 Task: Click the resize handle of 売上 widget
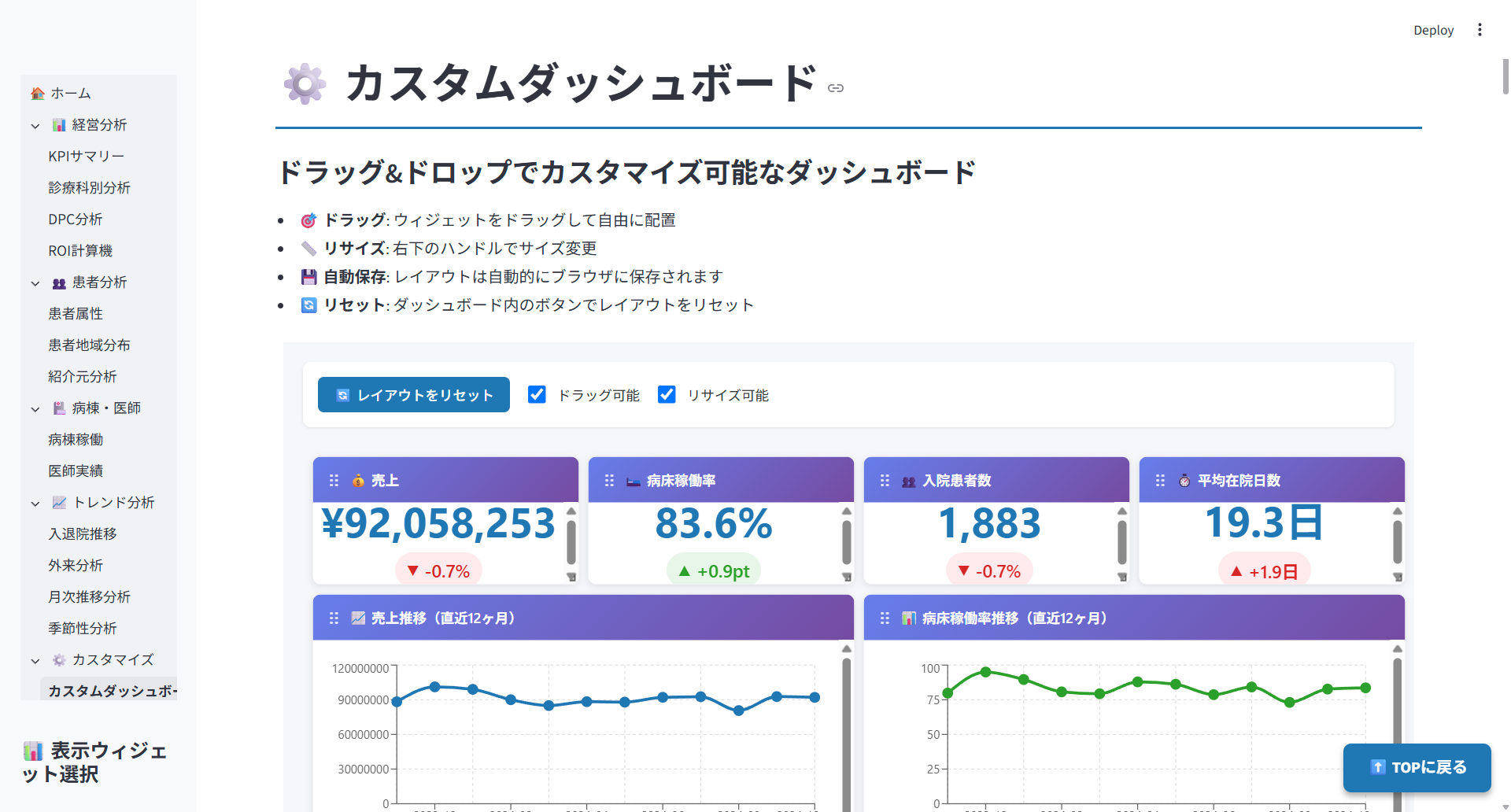click(x=572, y=578)
